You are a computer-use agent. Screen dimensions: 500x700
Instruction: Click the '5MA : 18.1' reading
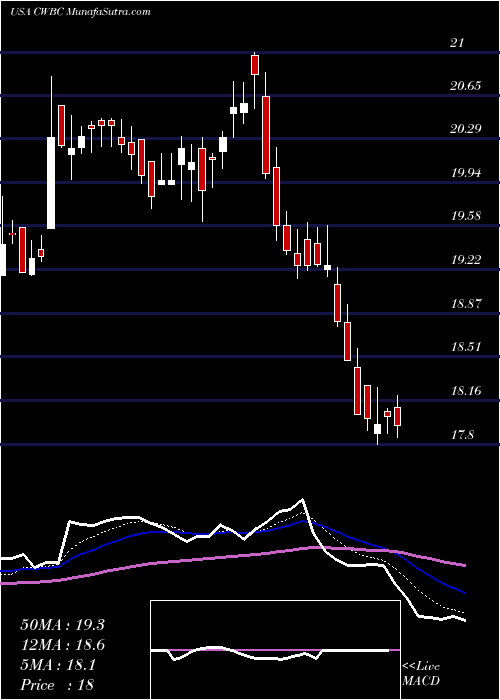click(58, 665)
